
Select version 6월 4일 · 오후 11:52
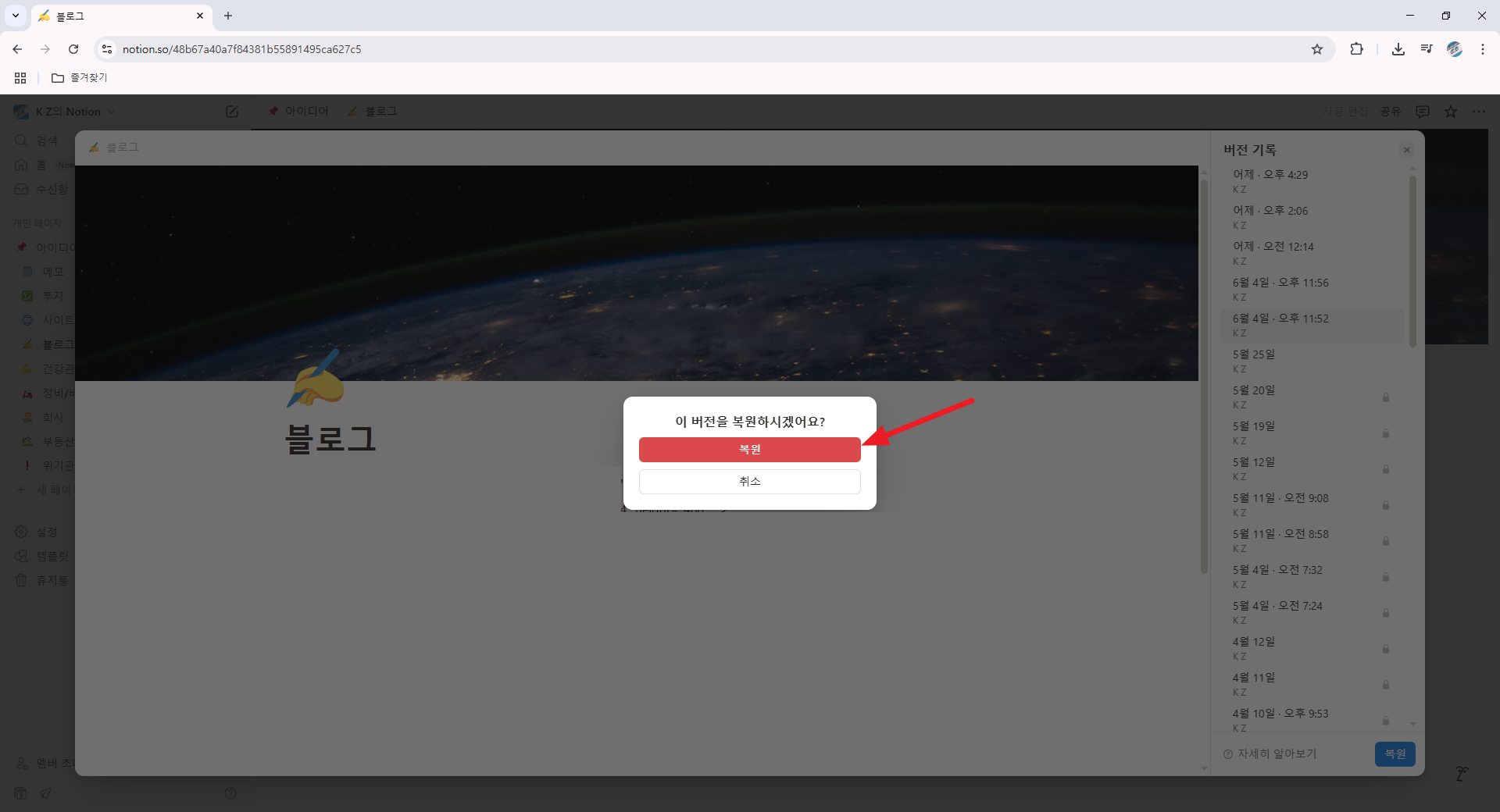(1312, 325)
